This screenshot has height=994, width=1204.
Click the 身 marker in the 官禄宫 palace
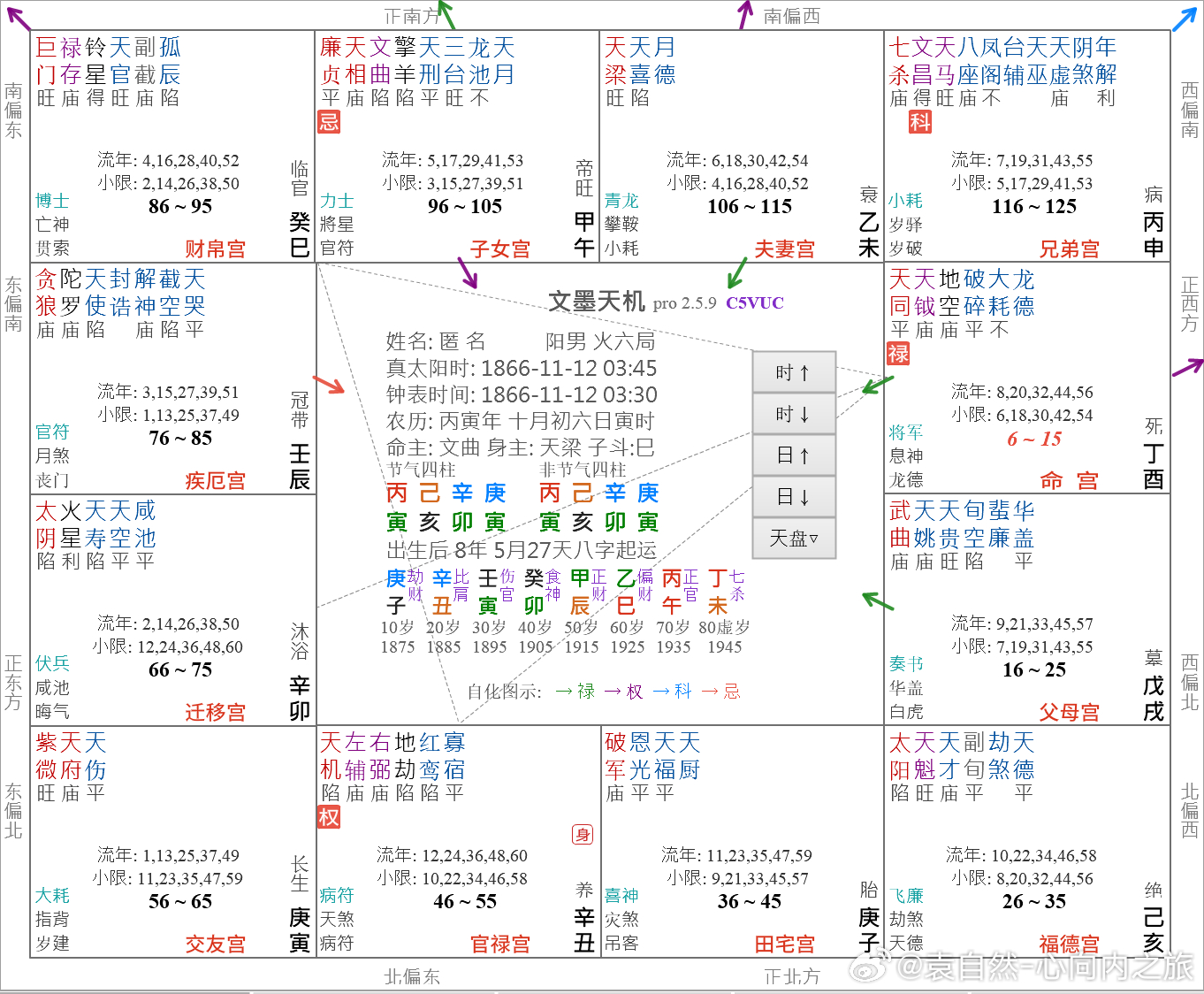[x=583, y=834]
